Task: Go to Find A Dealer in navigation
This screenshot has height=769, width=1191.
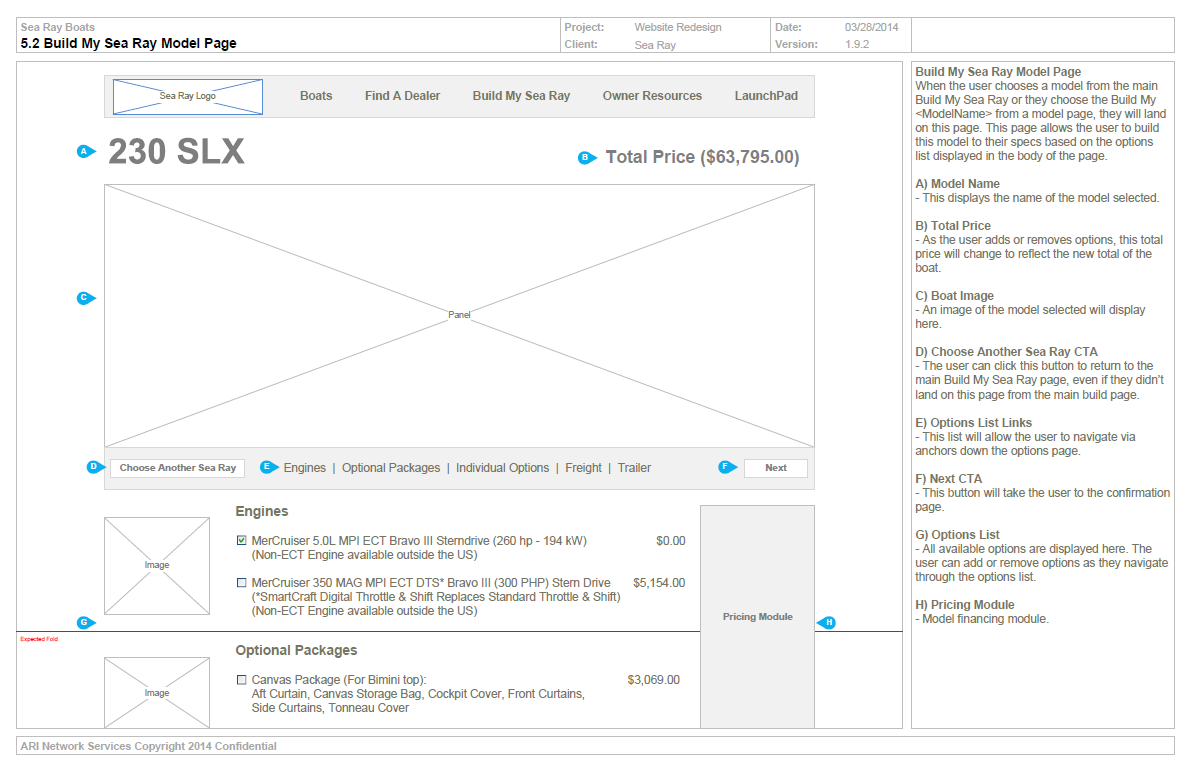Action: (x=403, y=96)
